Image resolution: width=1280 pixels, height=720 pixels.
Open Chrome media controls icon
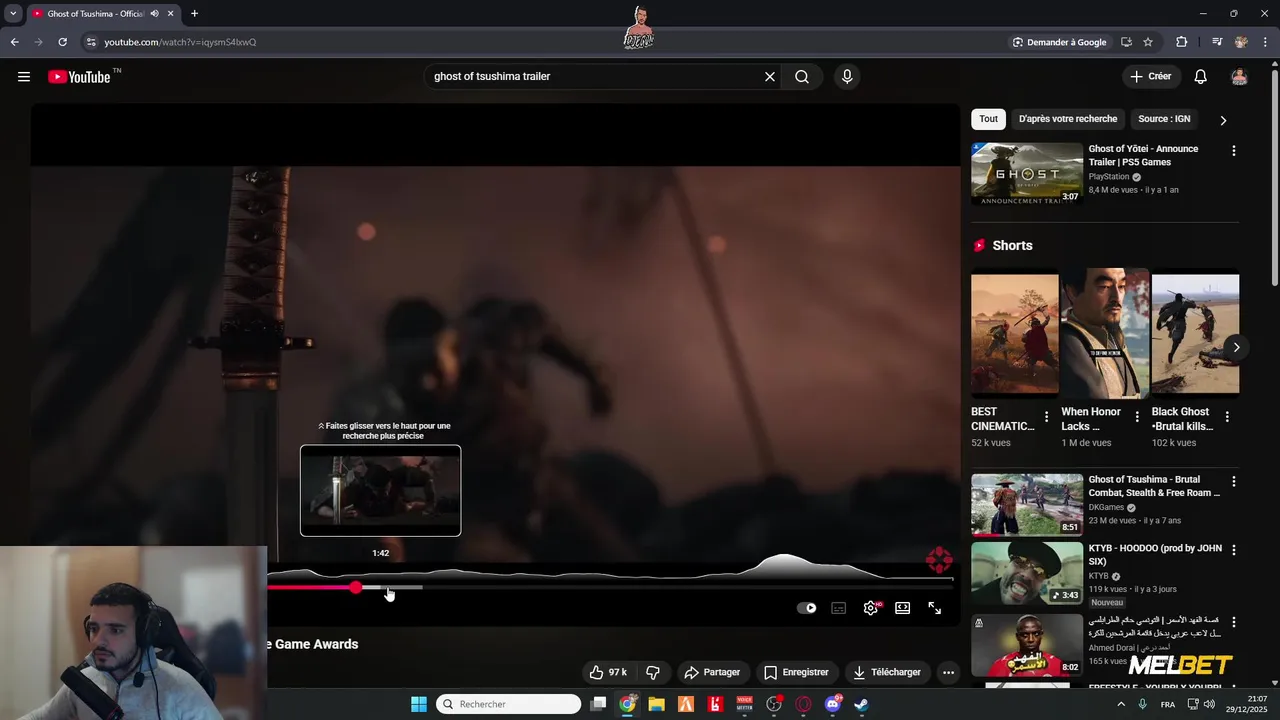click(x=1217, y=42)
